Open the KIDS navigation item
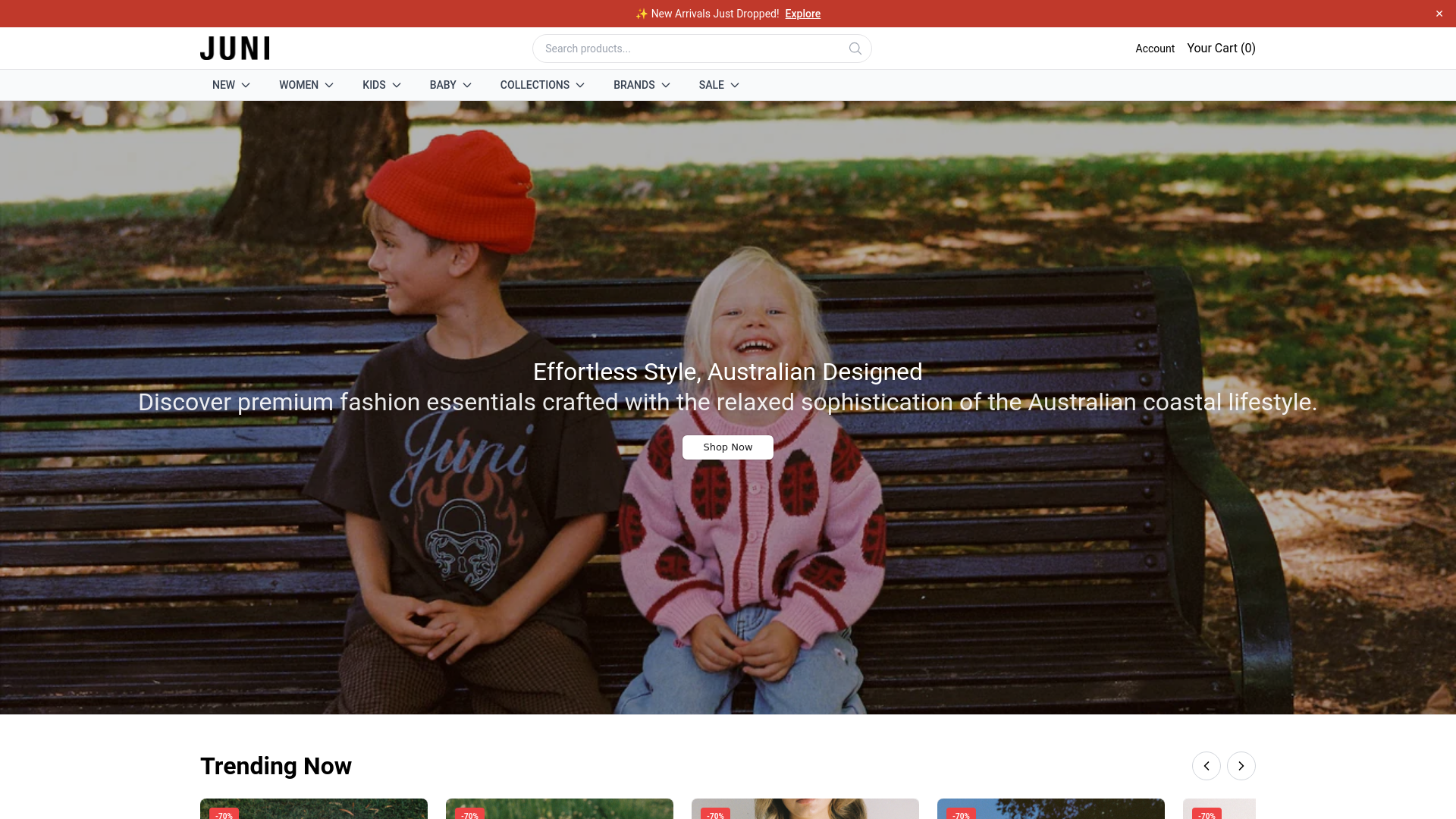Viewport: 1456px width, 819px height. (374, 85)
